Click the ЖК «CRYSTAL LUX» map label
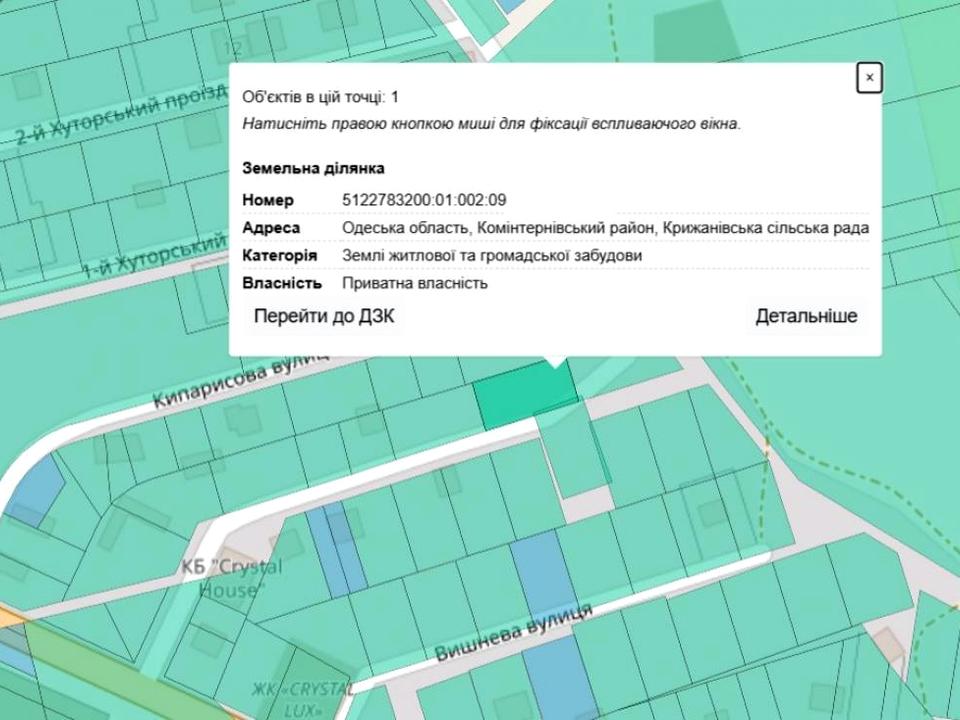Image resolution: width=960 pixels, height=720 pixels. pos(301,698)
